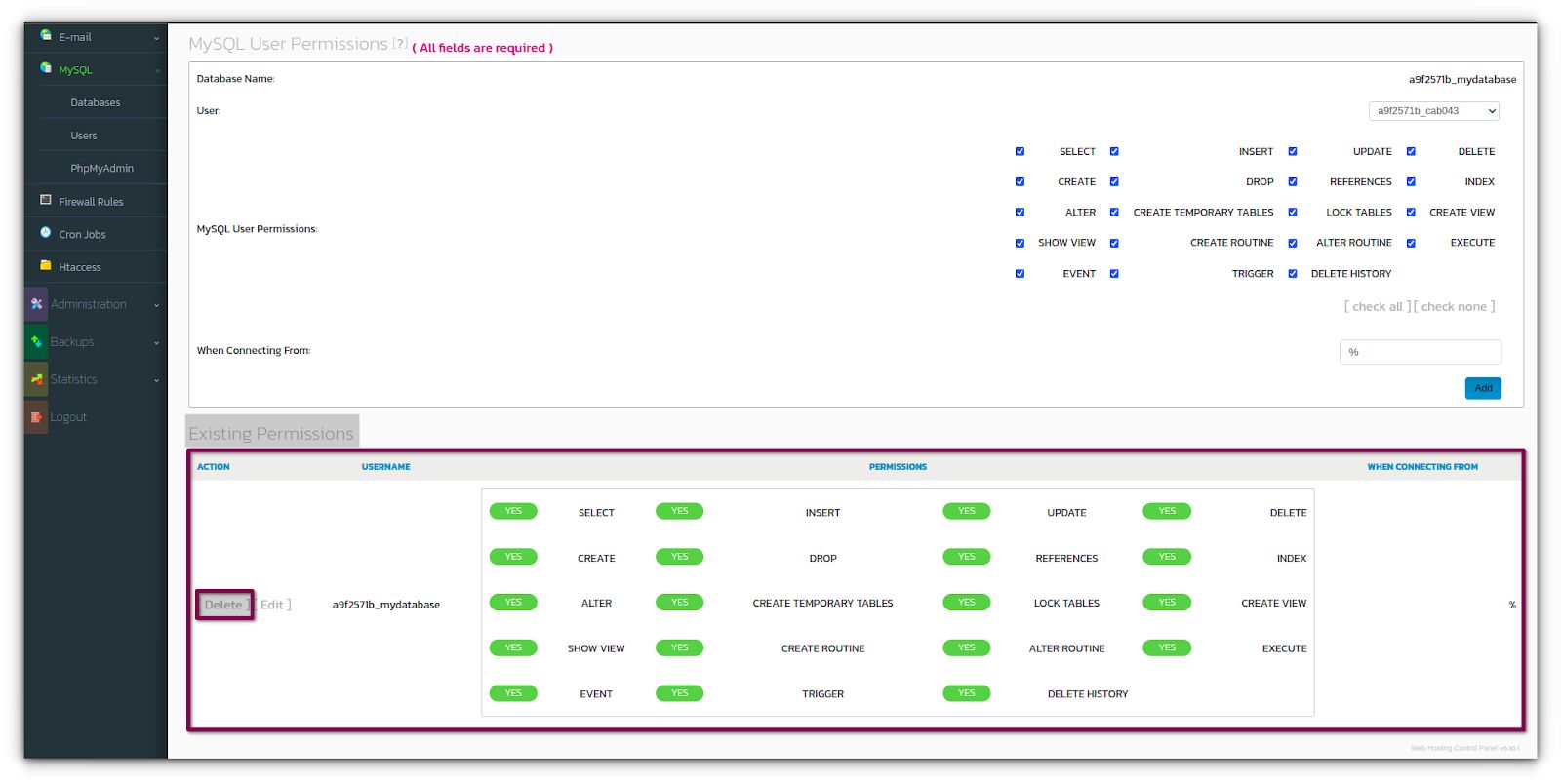
Task: Open the [?] help beside MySQL User Permissions
Action: (x=400, y=43)
